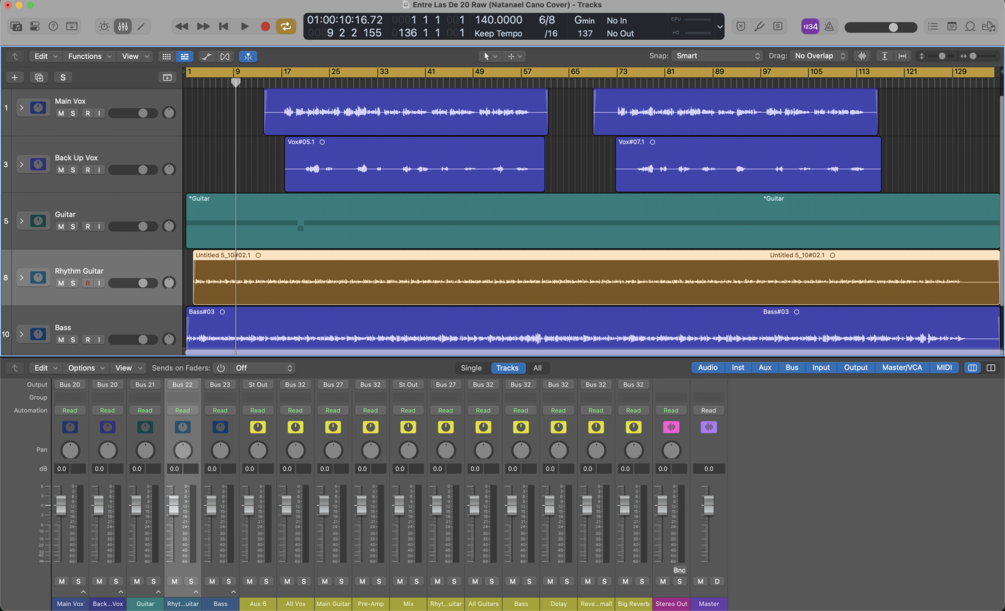Image resolution: width=1005 pixels, height=611 pixels.
Task: Open Main Vox channel Bus 20 output slot
Action: point(69,385)
